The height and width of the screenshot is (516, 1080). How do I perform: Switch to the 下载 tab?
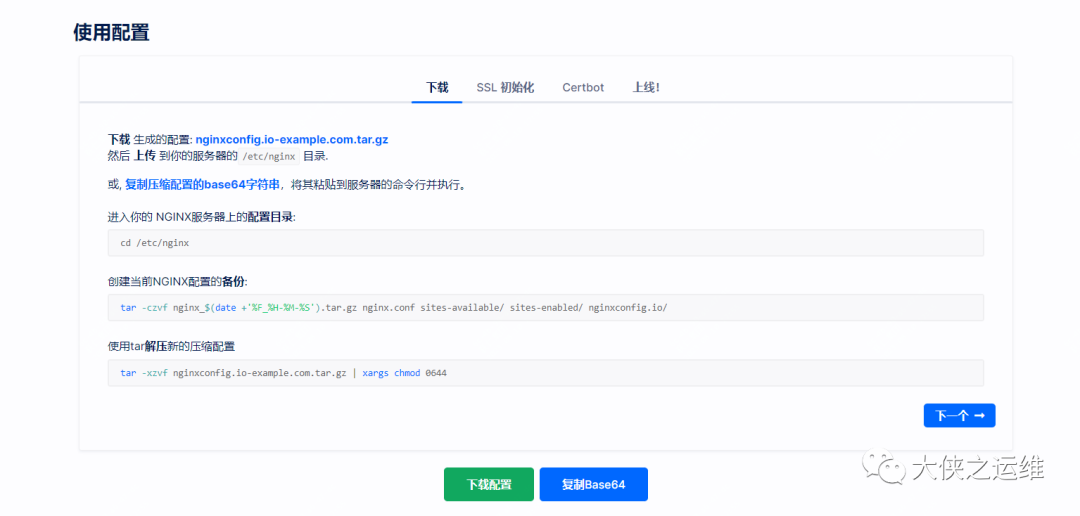coord(437,87)
